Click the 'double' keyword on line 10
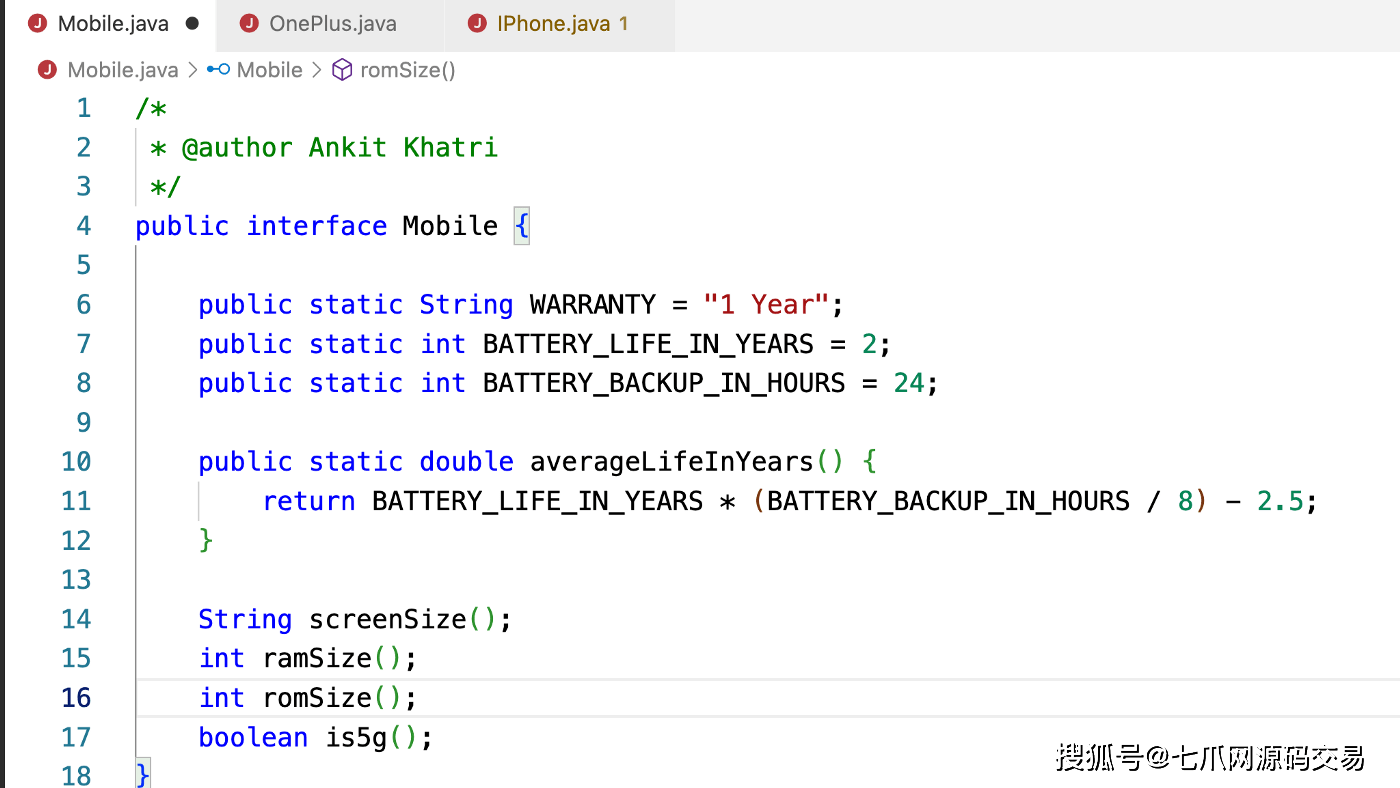The image size is (1400, 788). (x=466, y=462)
